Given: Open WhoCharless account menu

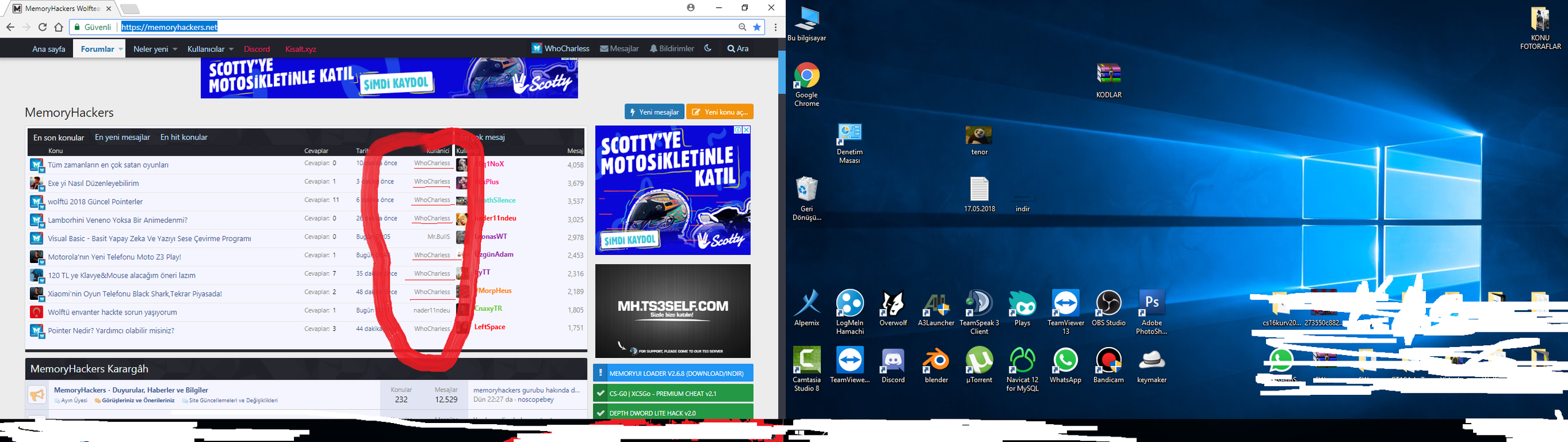Looking at the screenshot, I should coord(560,48).
